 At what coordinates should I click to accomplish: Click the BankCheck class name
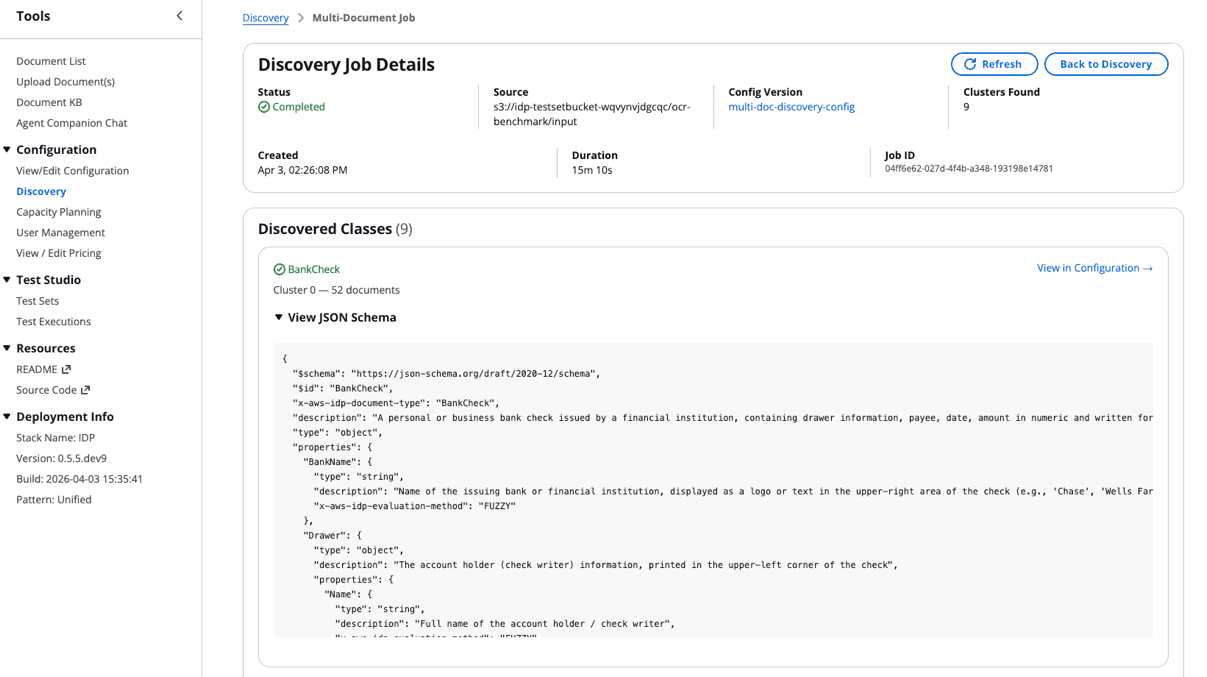pyautogui.click(x=313, y=269)
